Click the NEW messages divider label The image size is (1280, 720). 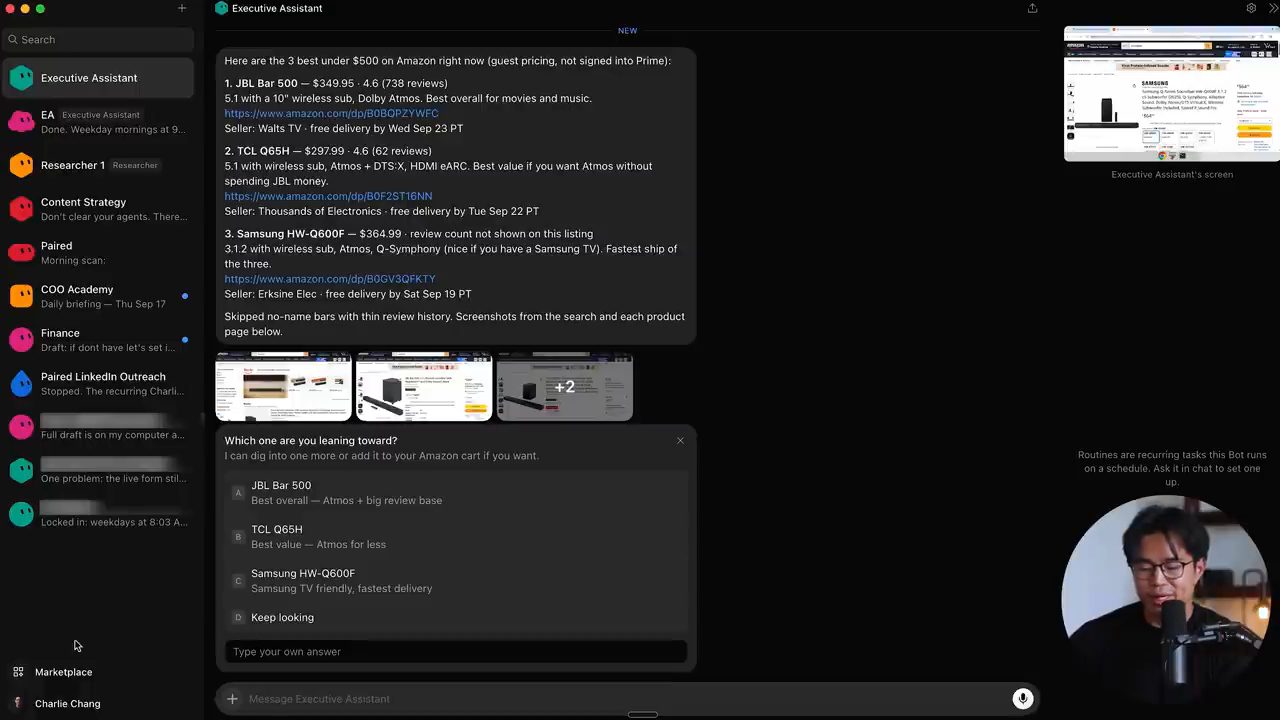tap(627, 31)
